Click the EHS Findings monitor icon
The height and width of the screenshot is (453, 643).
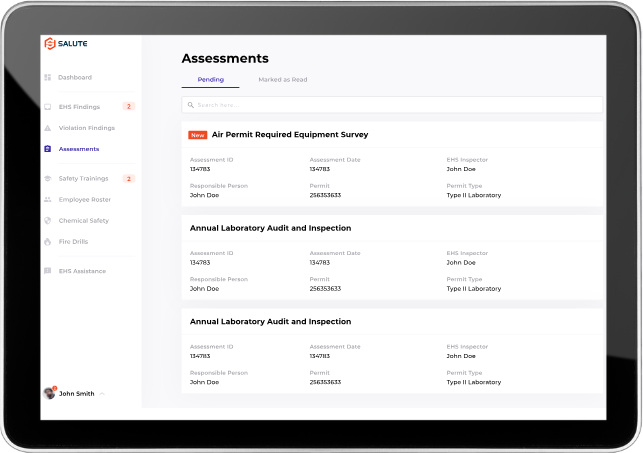pos(48,107)
